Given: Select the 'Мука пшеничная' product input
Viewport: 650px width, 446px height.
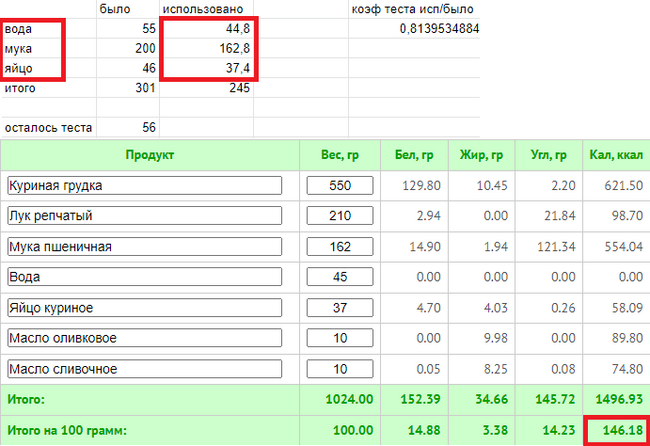Looking at the screenshot, I should tap(144, 247).
